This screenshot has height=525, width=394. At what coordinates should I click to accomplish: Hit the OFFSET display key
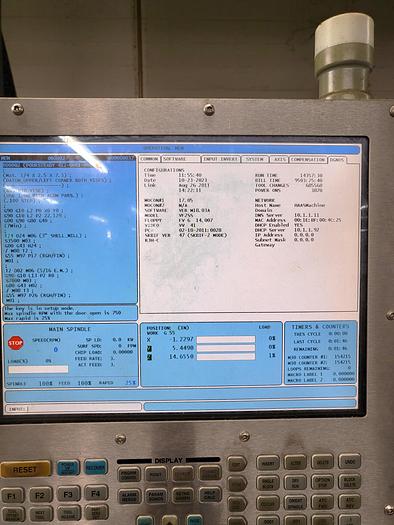[183, 473]
